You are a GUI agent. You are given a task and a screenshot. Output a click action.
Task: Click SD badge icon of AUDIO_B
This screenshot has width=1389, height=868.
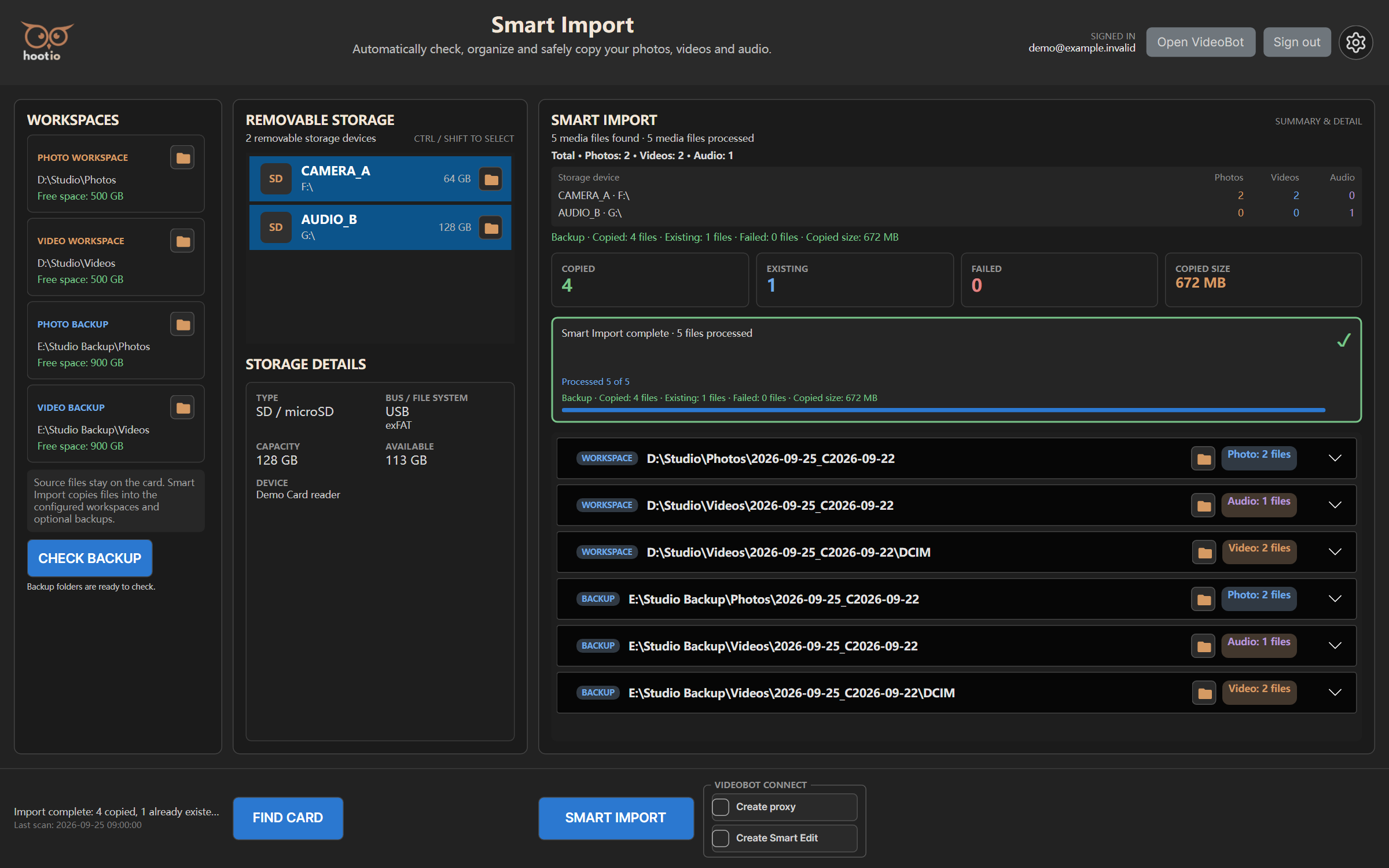coord(275,227)
